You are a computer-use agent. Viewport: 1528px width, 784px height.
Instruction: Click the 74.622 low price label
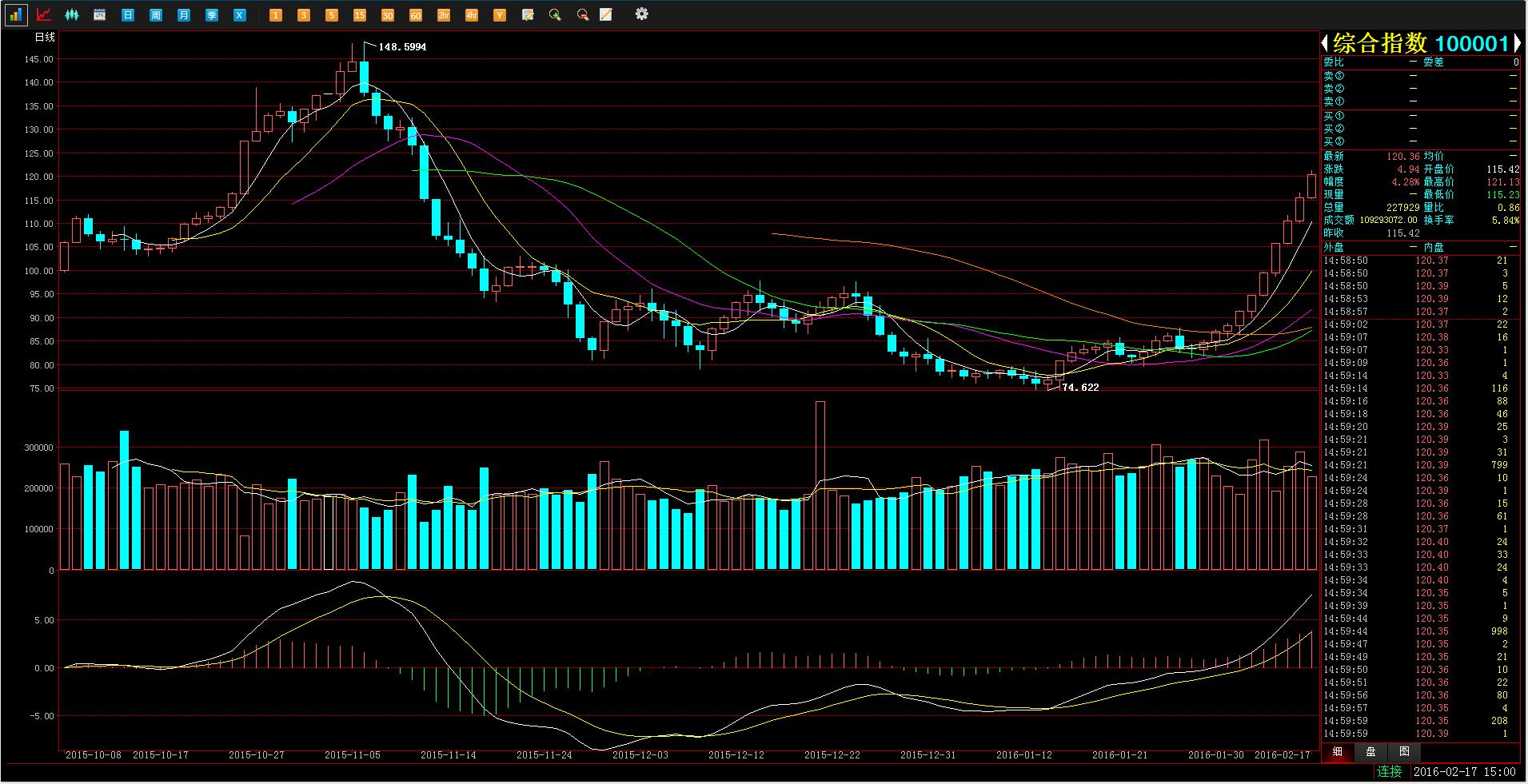pos(1080,388)
